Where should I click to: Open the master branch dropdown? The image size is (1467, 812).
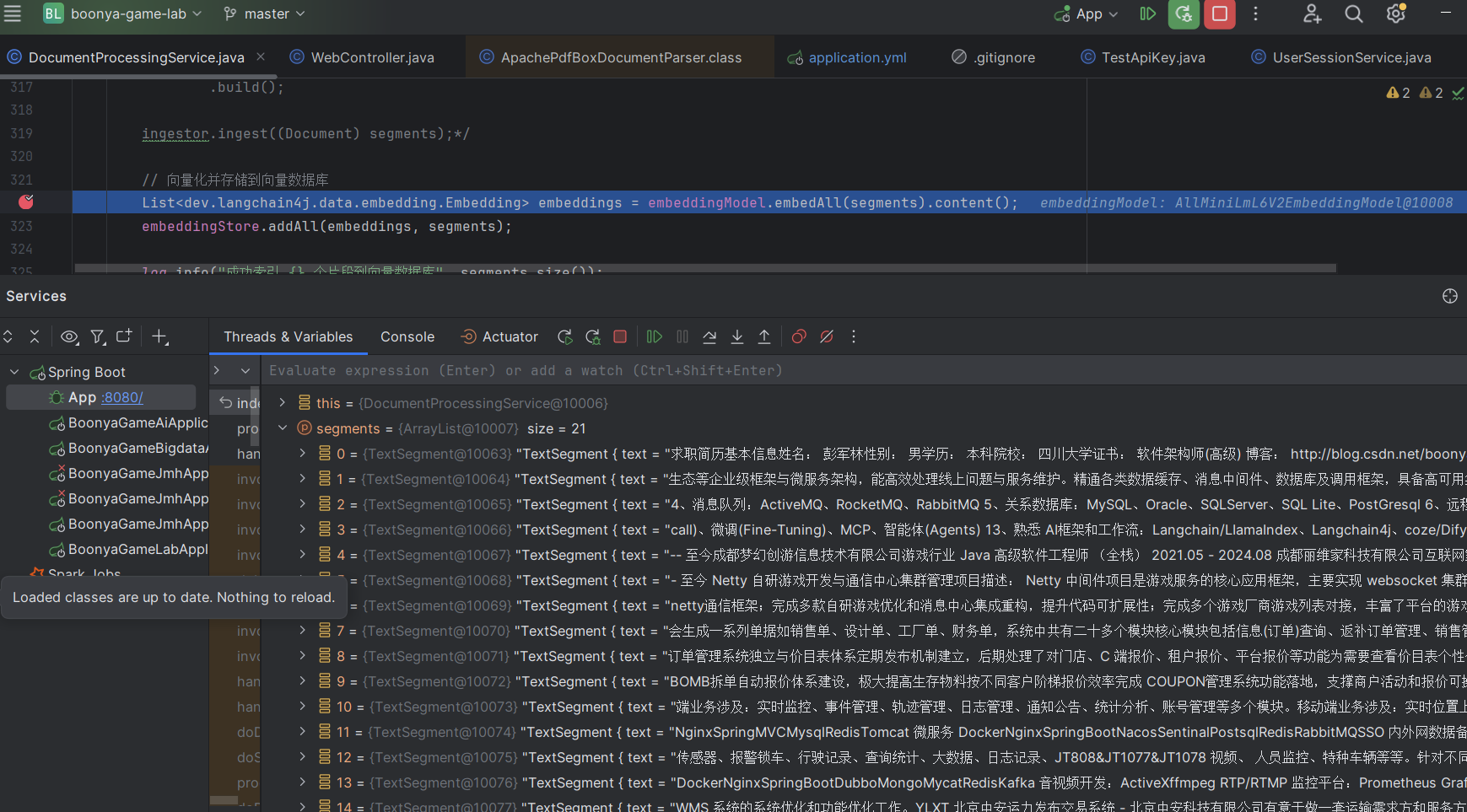point(262,13)
